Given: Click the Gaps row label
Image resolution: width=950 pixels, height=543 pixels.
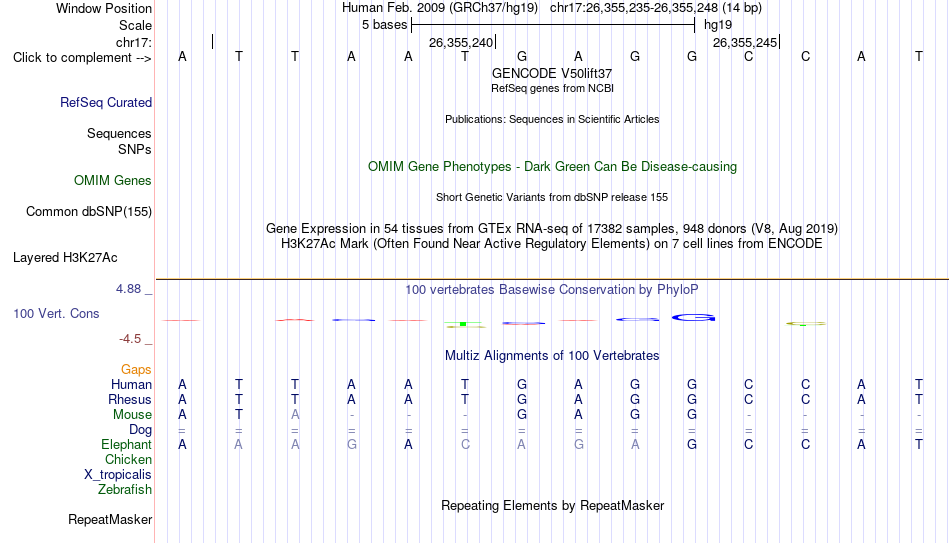Looking at the screenshot, I should click(x=136, y=370).
